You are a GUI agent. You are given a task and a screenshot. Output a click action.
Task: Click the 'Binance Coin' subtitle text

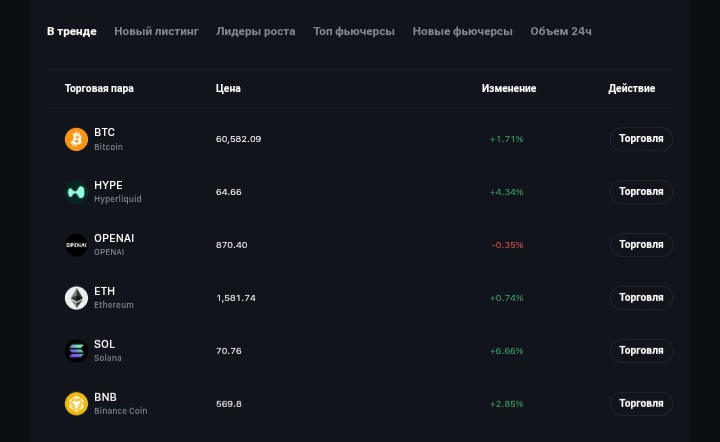[121, 411]
